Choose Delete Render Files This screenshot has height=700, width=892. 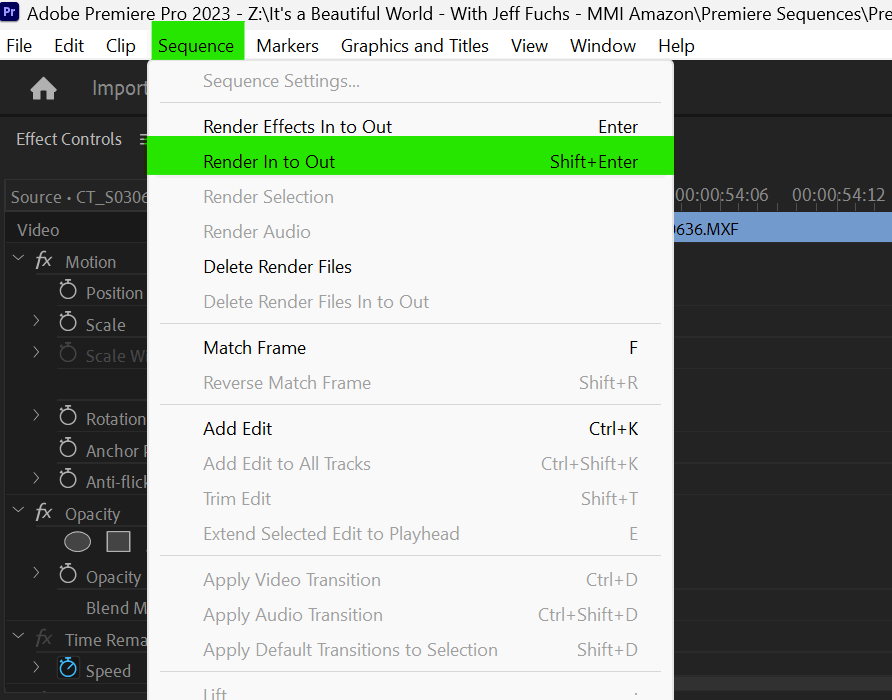(x=410, y=266)
